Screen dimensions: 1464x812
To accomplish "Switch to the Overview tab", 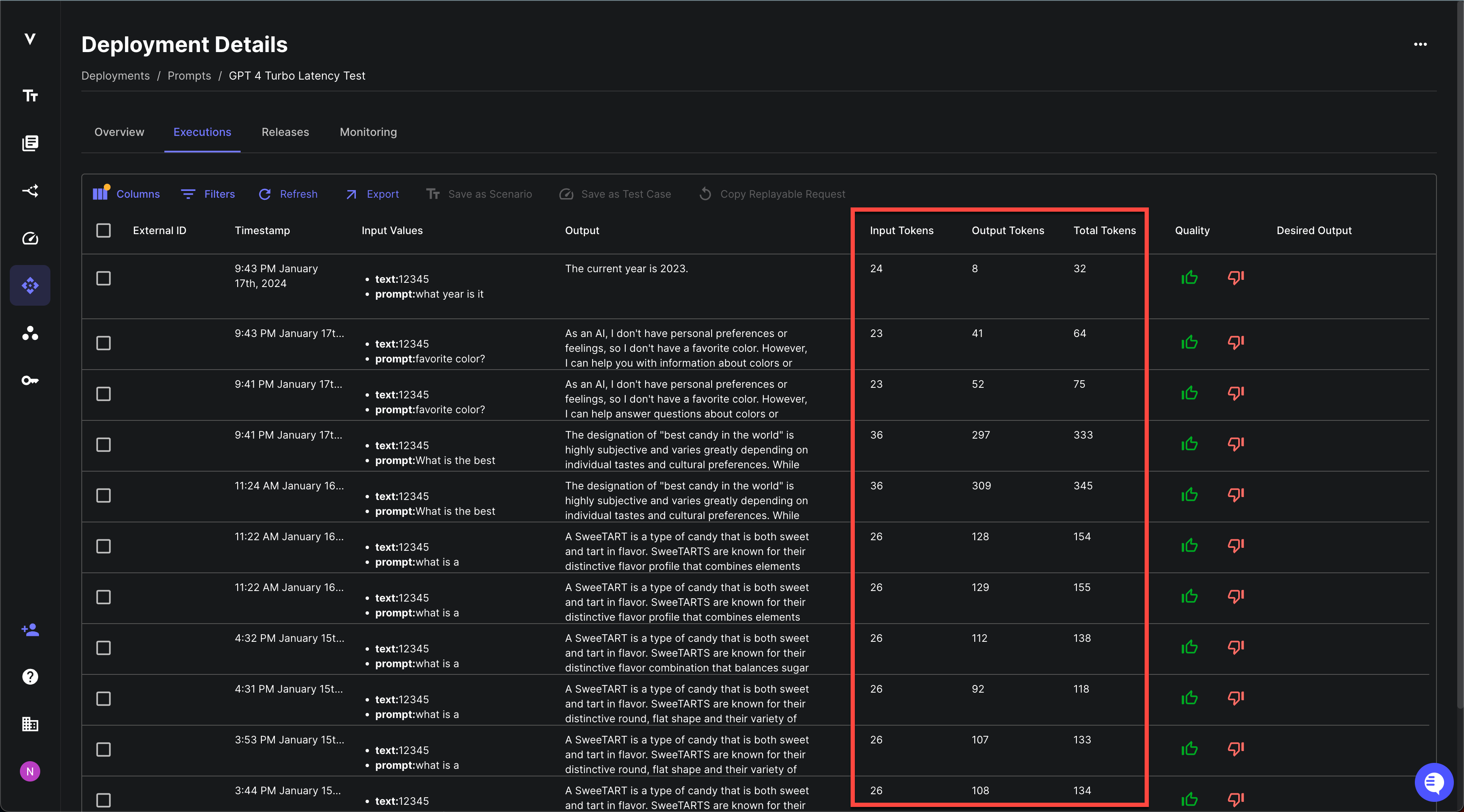I will point(119,132).
